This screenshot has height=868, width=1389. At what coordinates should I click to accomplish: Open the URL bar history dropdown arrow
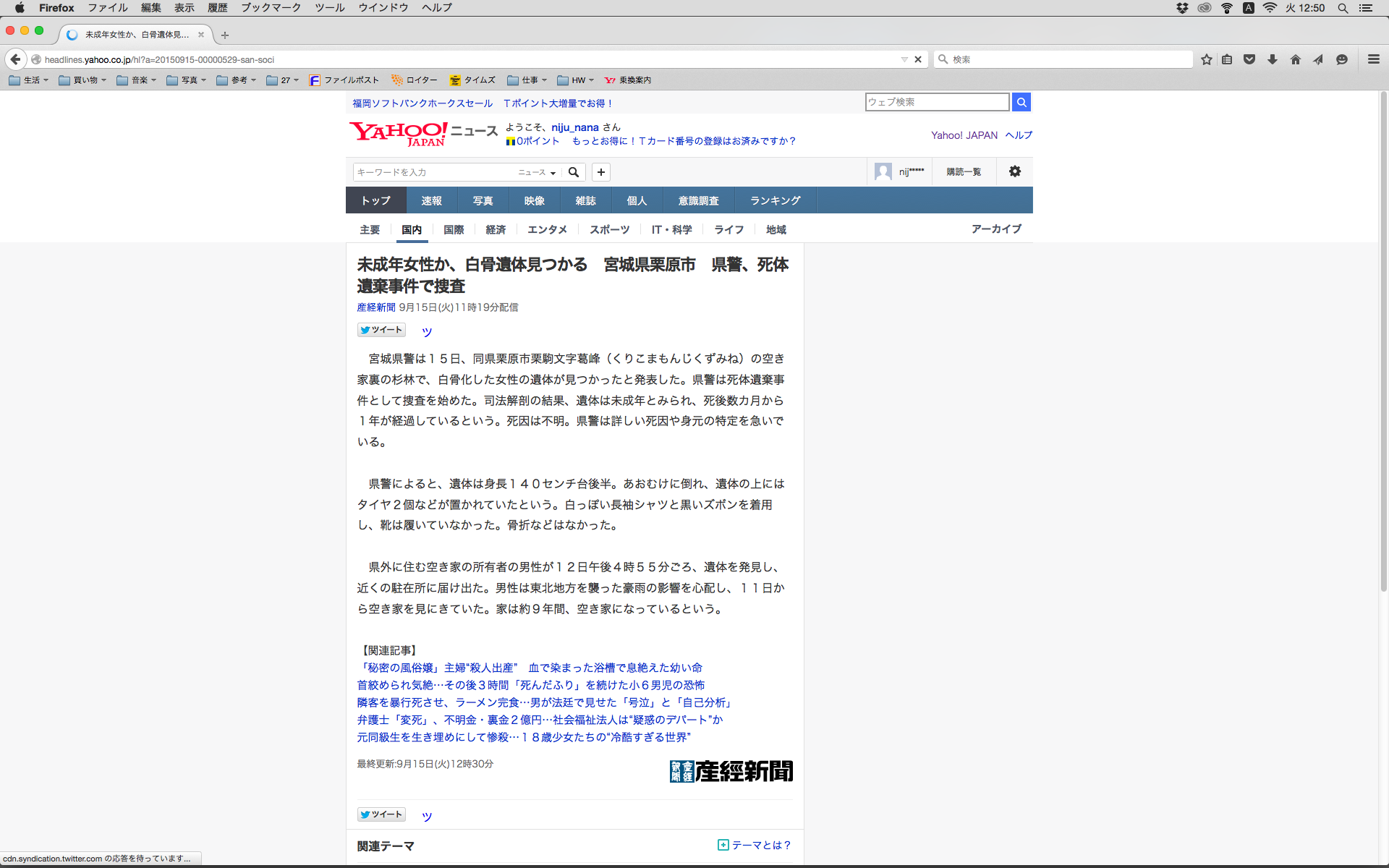click(x=904, y=59)
